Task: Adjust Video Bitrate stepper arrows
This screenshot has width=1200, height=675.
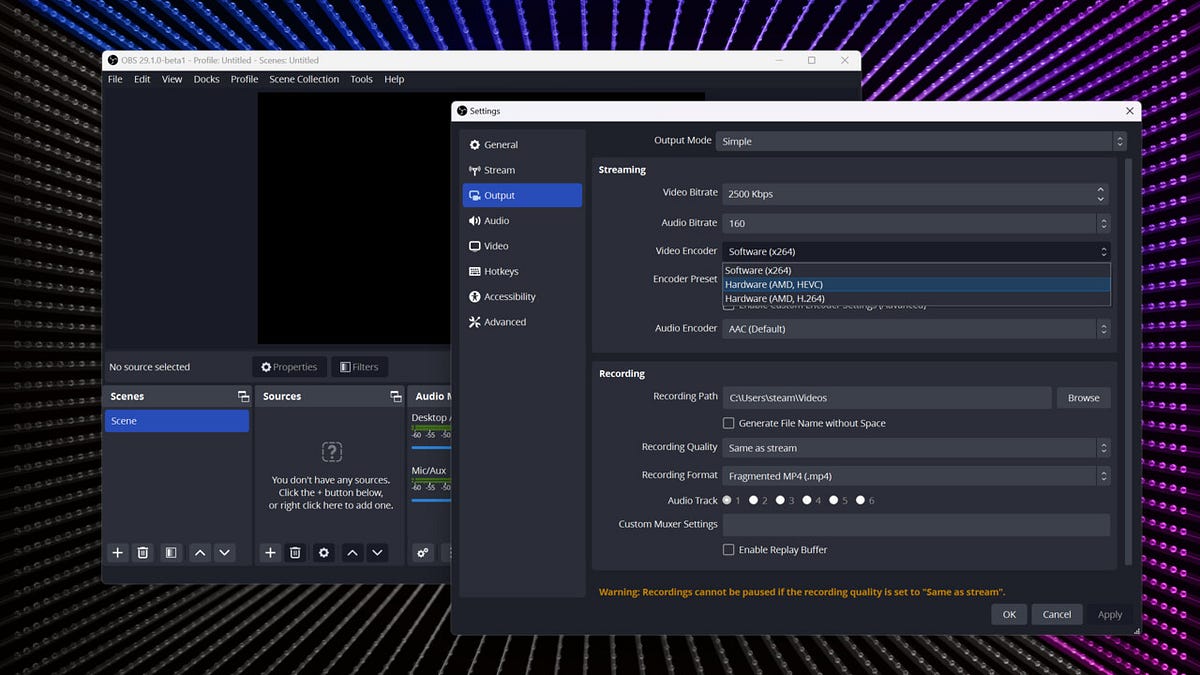Action: click(x=1102, y=193)
